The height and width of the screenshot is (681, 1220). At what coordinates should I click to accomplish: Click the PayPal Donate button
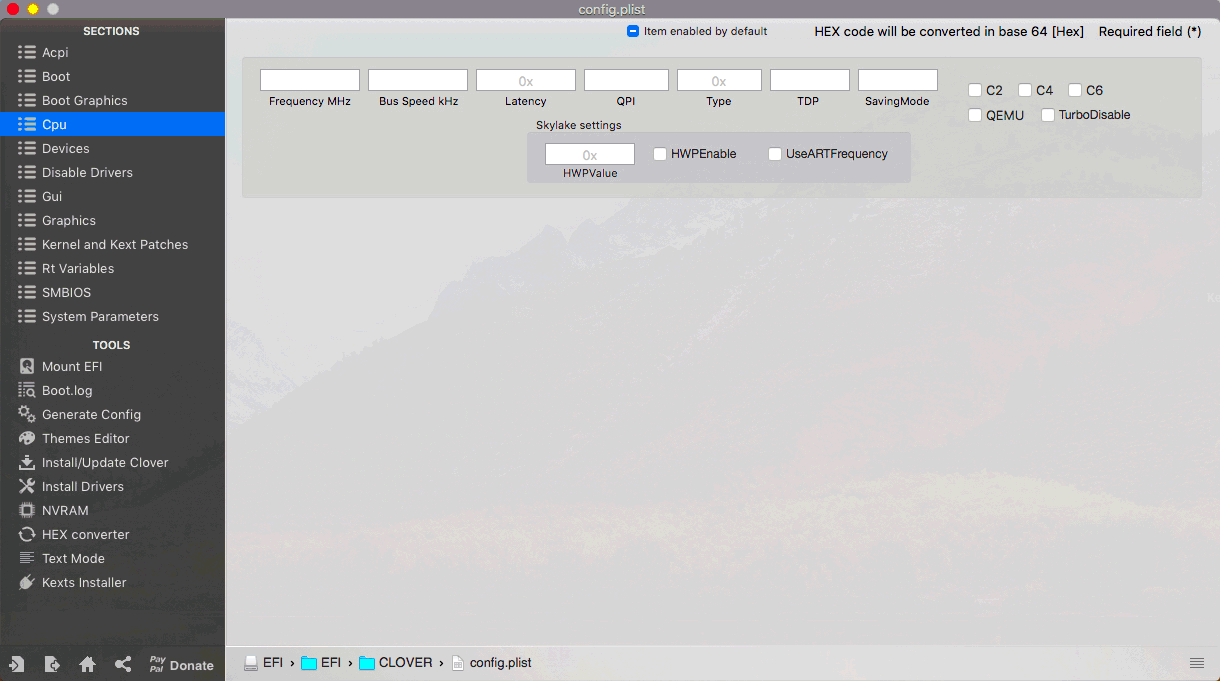[x=180, y=663]
